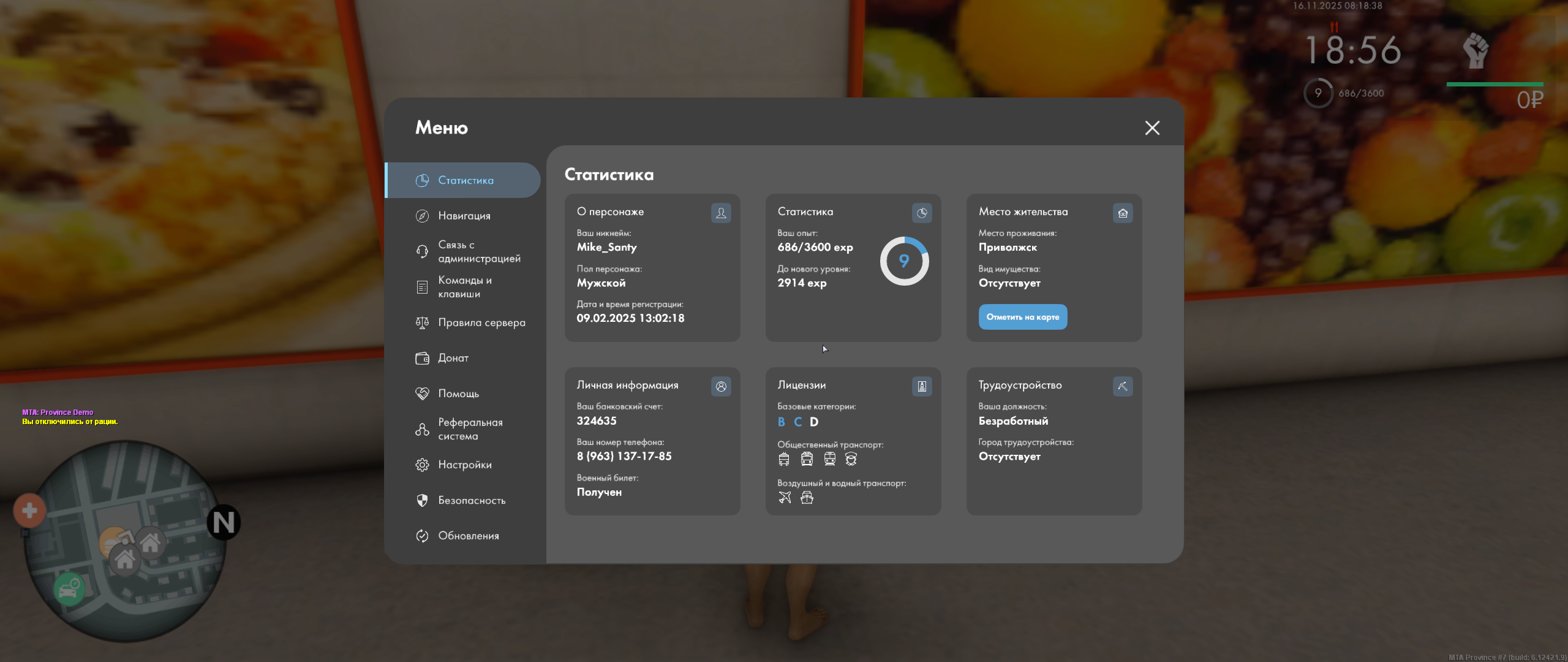
Task: Click the character profile icon in О персонаже card
Action: coord(721,213)
